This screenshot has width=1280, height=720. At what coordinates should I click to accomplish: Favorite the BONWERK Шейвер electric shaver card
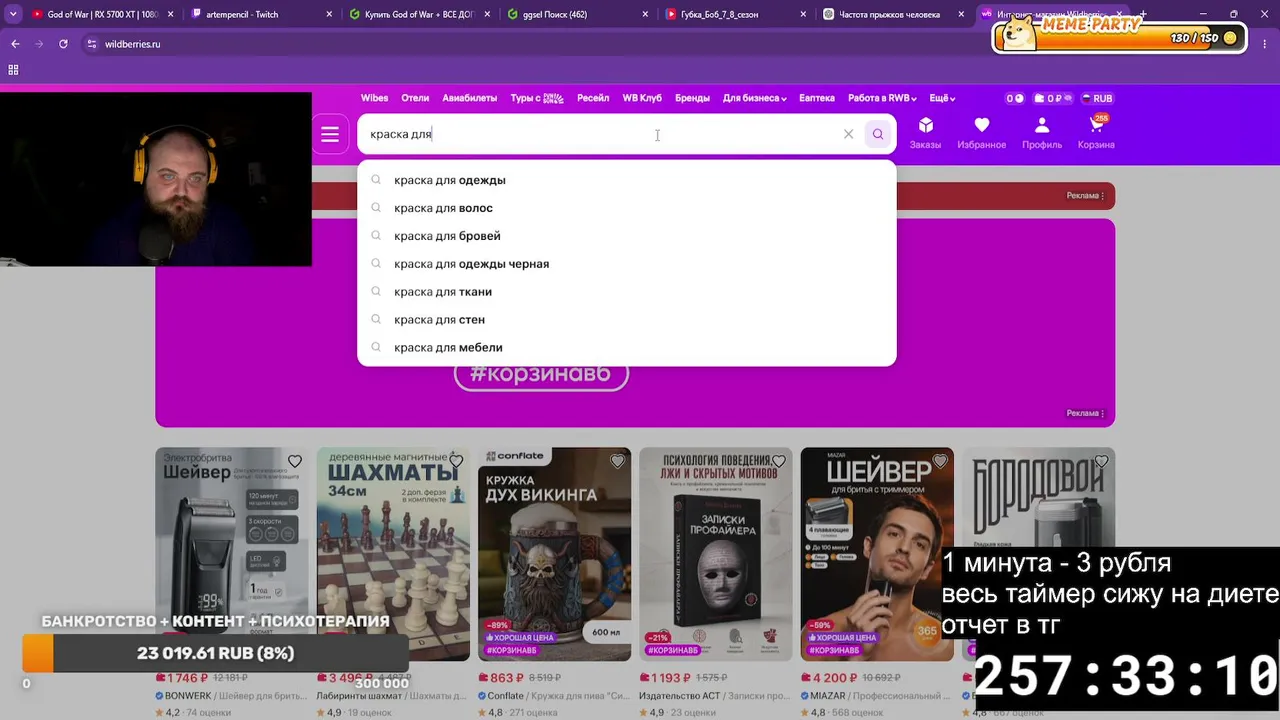(295, 461)
